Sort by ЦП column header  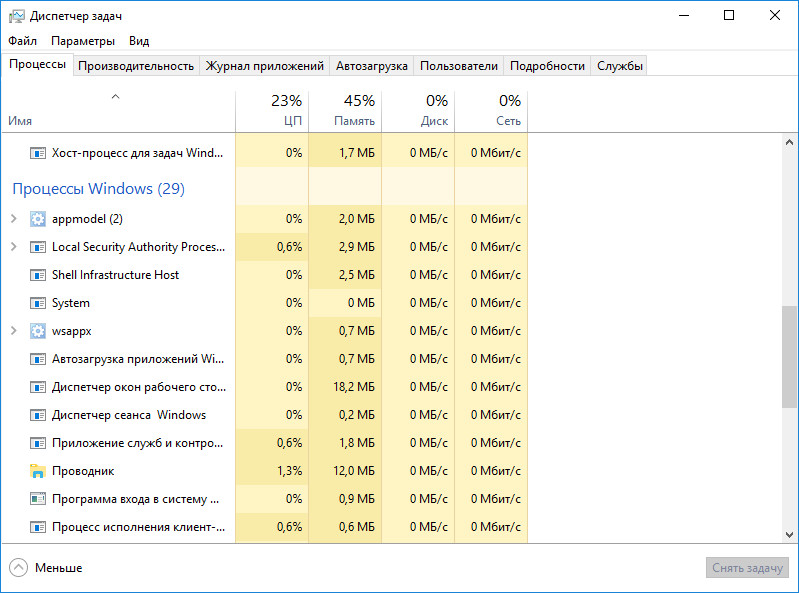click(272, 111)
